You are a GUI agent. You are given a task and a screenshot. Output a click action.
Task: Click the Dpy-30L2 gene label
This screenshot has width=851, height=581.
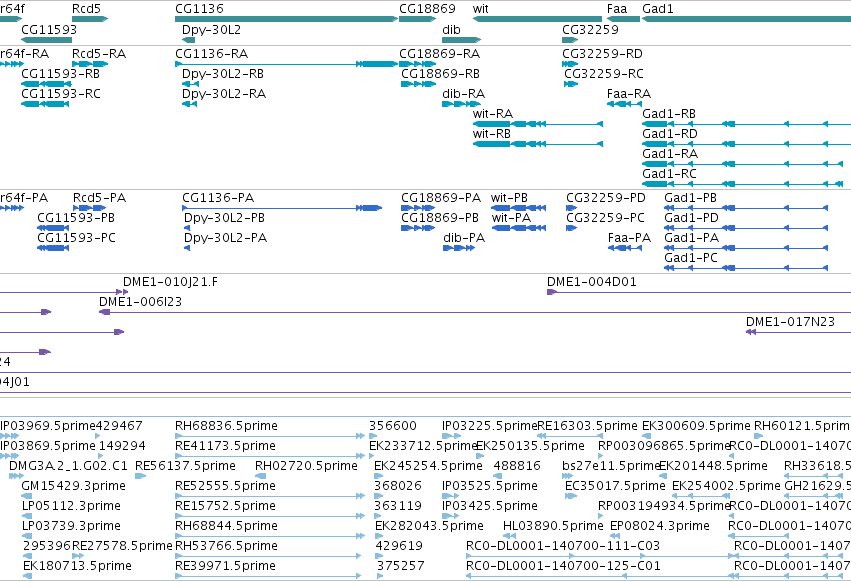pyautogui.click(x=211, y=30)
